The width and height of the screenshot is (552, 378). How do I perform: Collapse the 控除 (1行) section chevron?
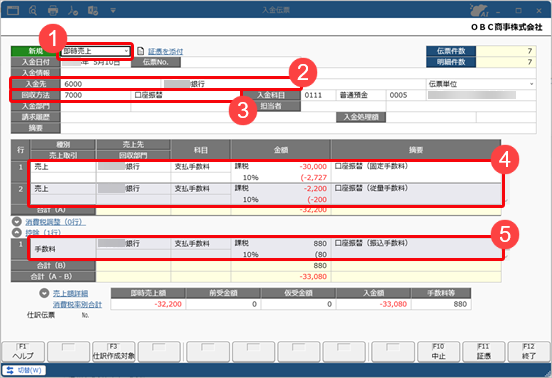coord(17,232)
